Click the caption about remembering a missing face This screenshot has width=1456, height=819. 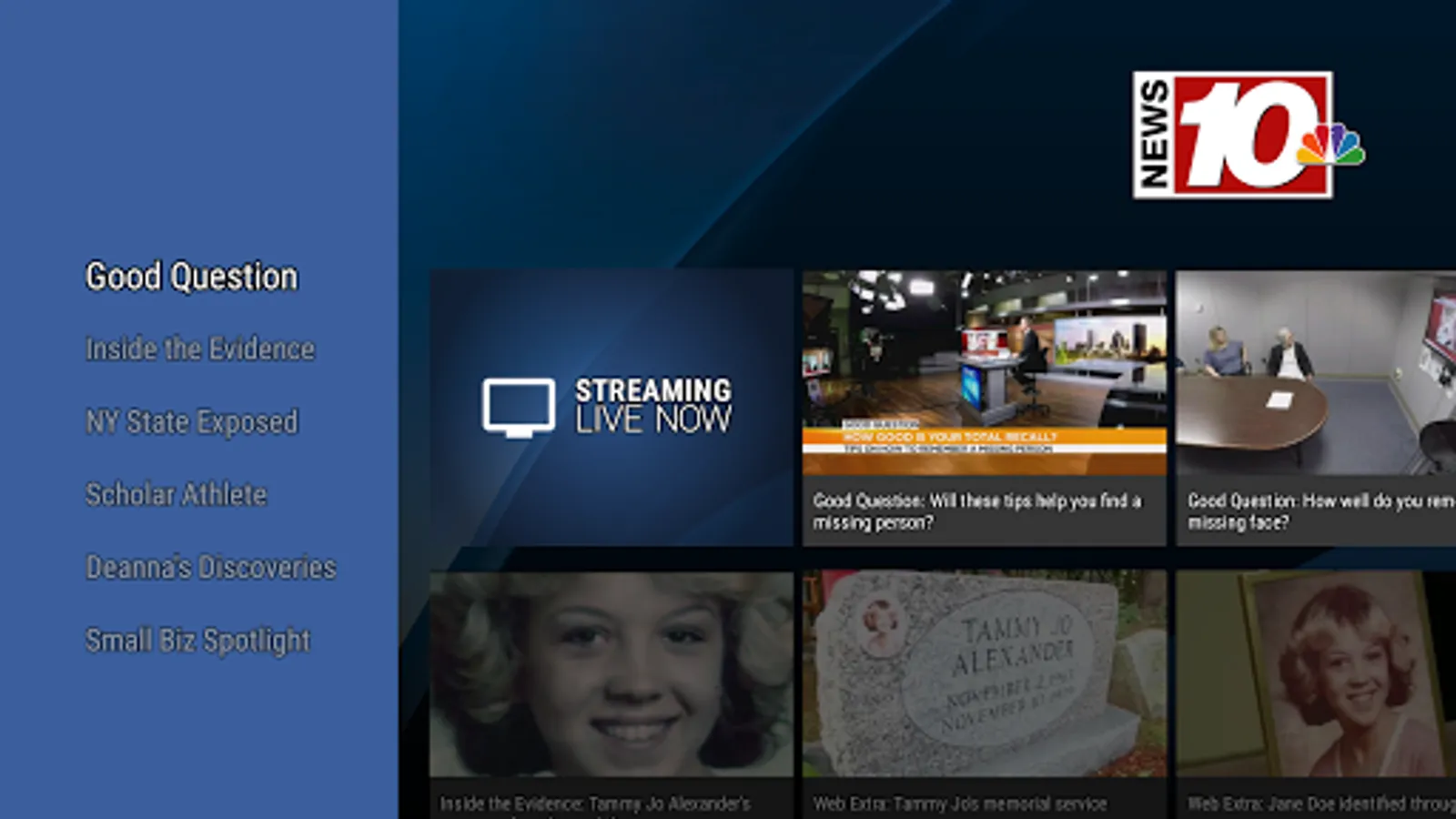point(1321,511)
